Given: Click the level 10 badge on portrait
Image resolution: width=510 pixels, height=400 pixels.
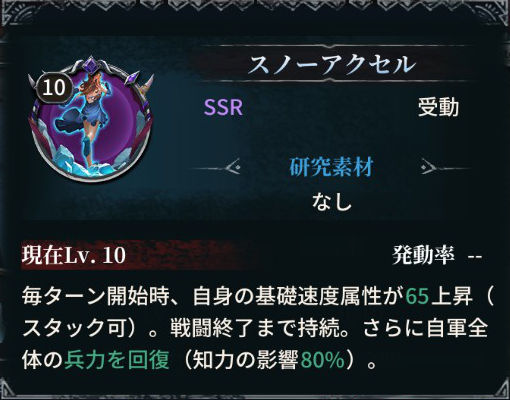Looking at the screenshot, I should pyautogui.click(x=54, y=88).
